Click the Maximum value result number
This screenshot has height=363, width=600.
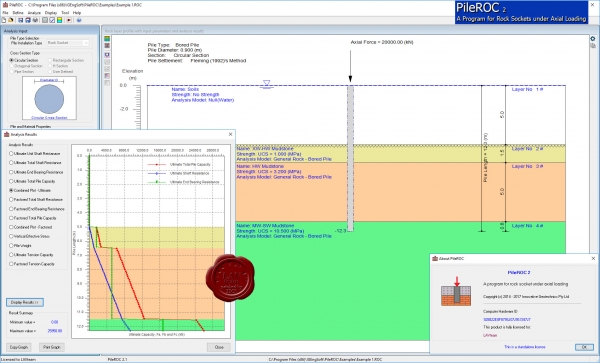tap(55, 331)
